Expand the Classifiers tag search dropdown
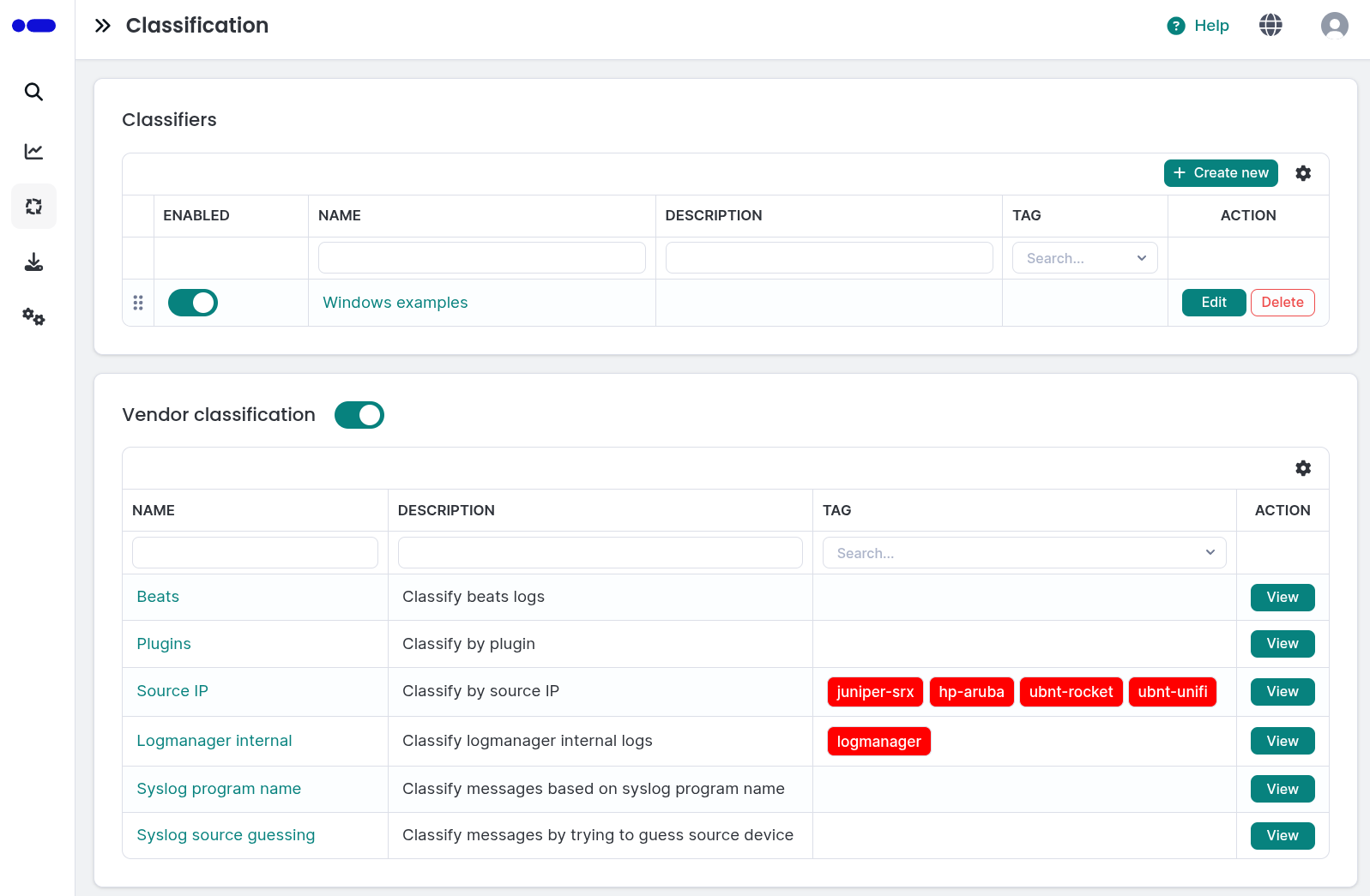 pyautogui.click(x=1084, y=258)
